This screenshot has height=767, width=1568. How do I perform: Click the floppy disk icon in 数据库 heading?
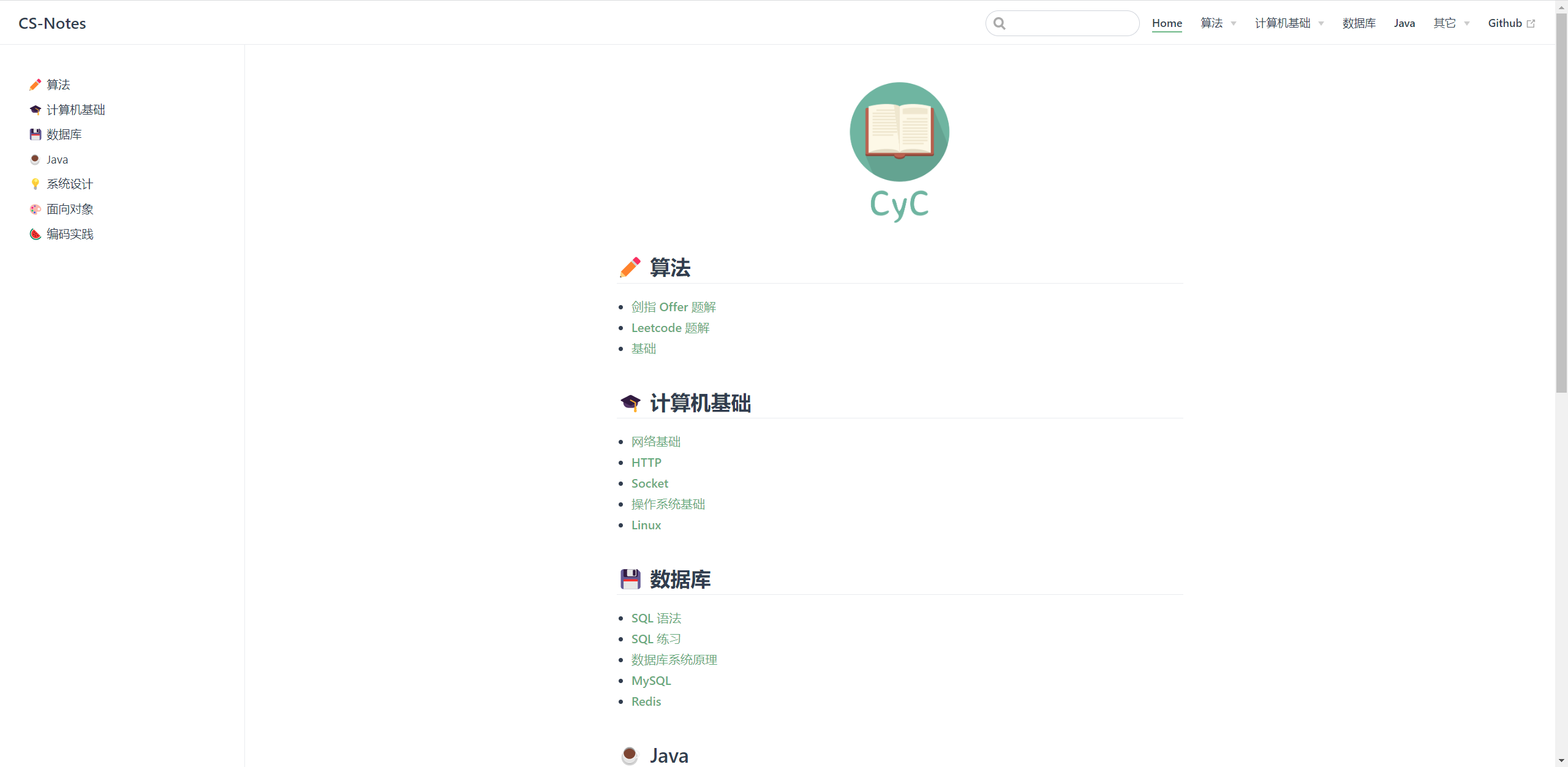[630, 579]
